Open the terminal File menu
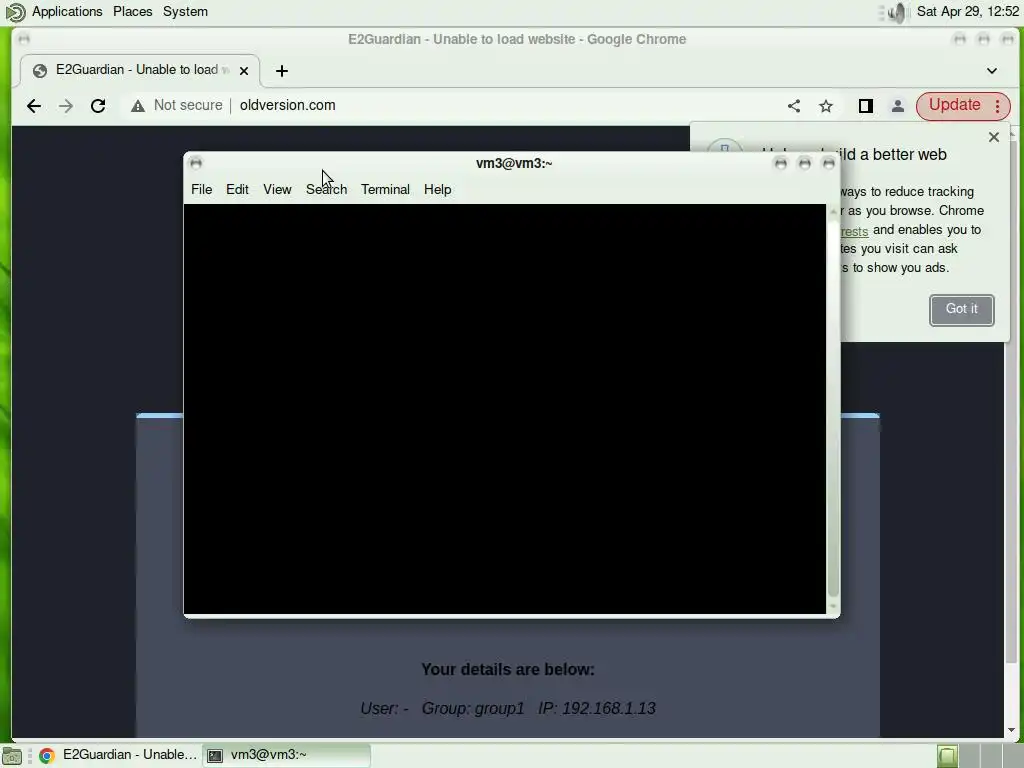Screen dimensions: 1024x768 click(201, 189)
